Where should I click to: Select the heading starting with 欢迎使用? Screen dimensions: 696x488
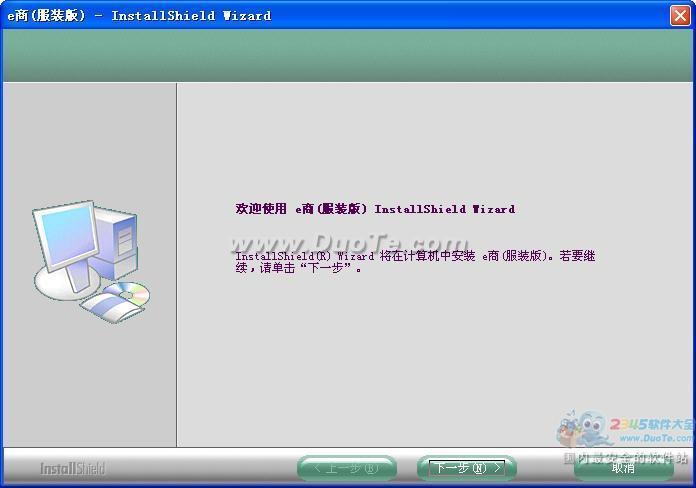pos(376,209)
